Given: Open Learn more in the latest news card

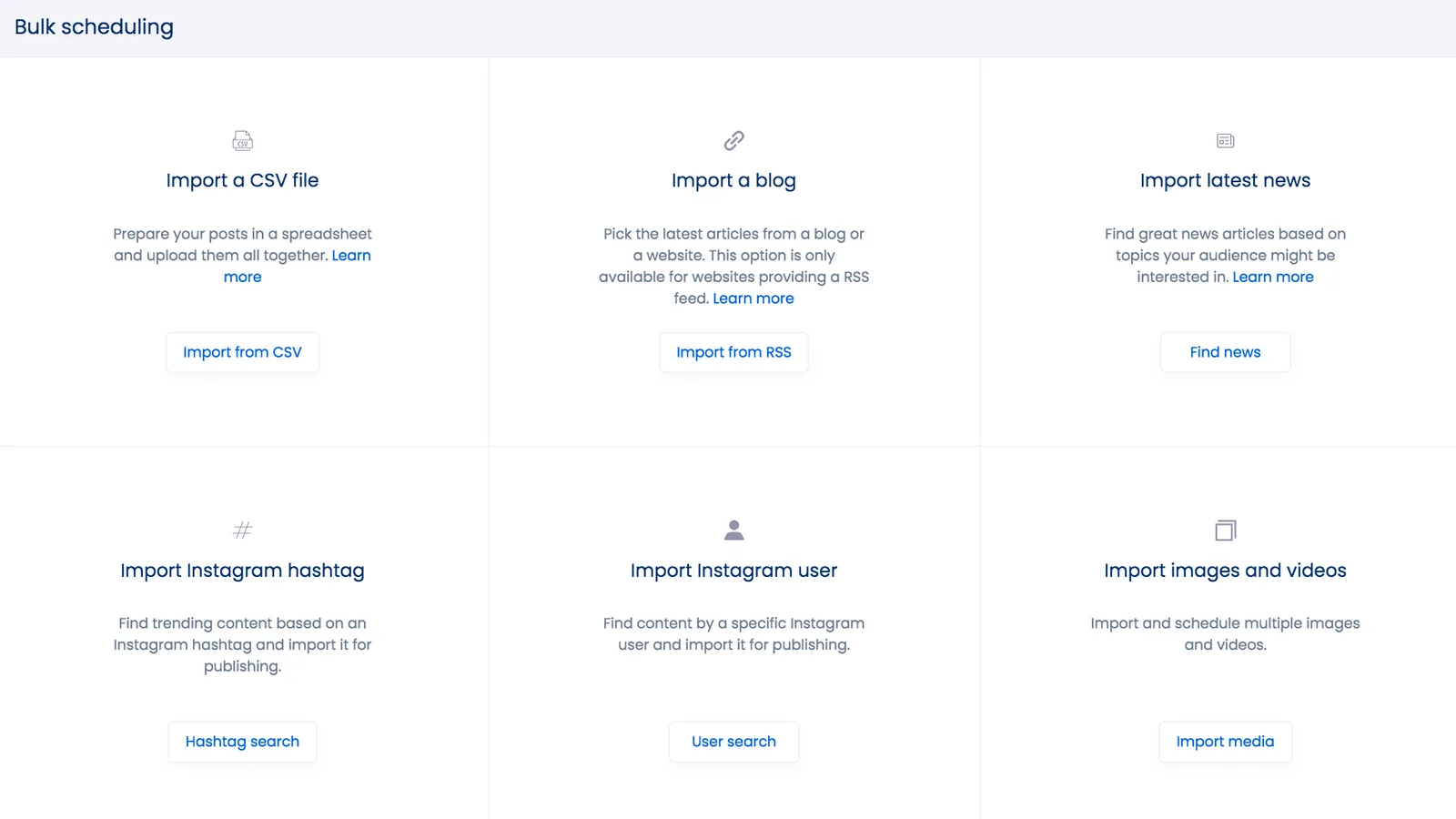Looking at the screenshot, I should pyautogui.click(x=1272, y=277).
